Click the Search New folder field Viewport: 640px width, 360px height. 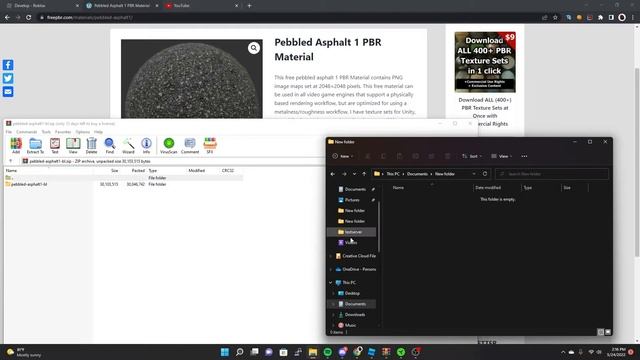[552, 174]
